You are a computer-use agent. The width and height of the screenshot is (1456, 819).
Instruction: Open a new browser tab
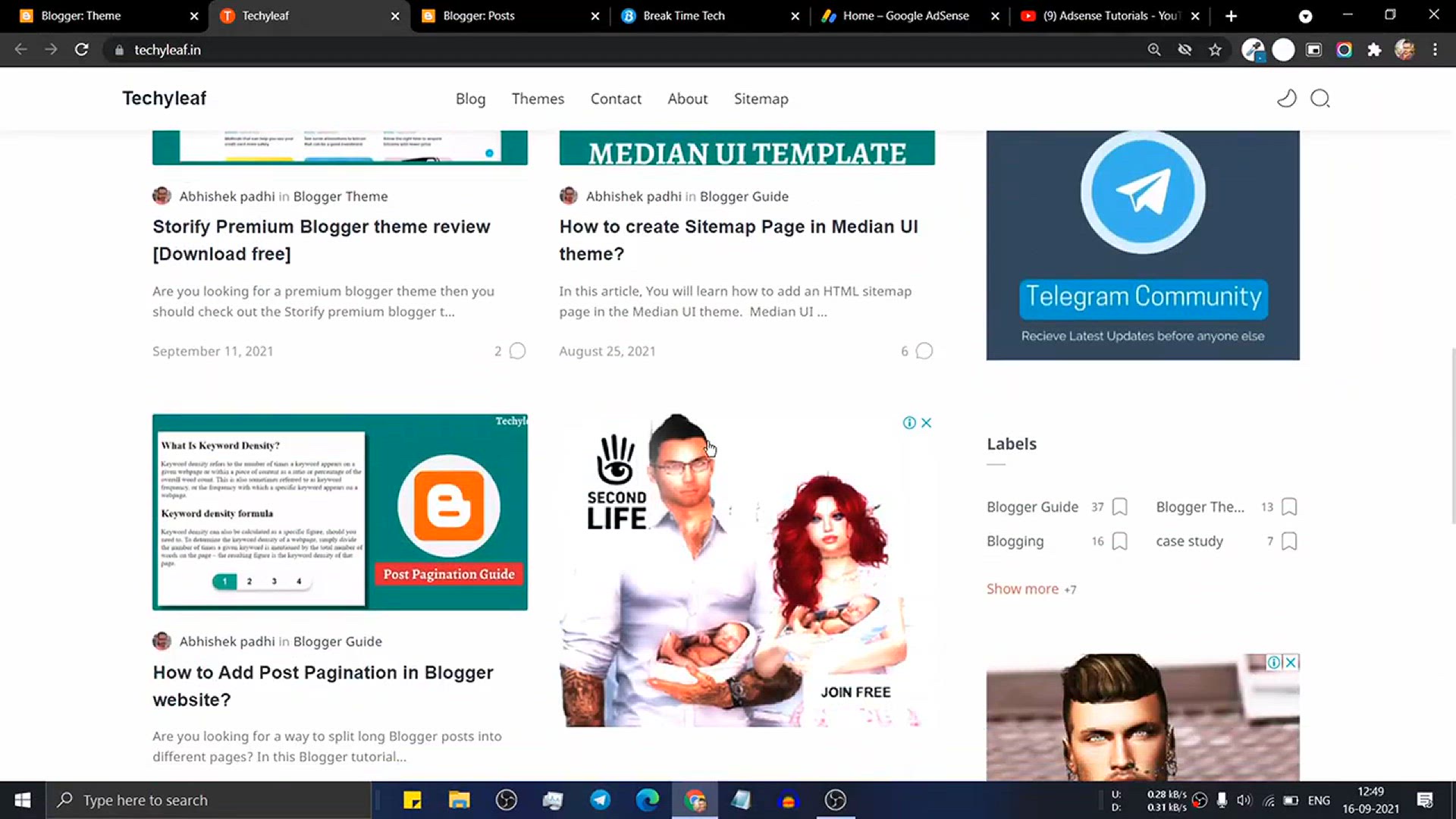[x=1231, y=16]
